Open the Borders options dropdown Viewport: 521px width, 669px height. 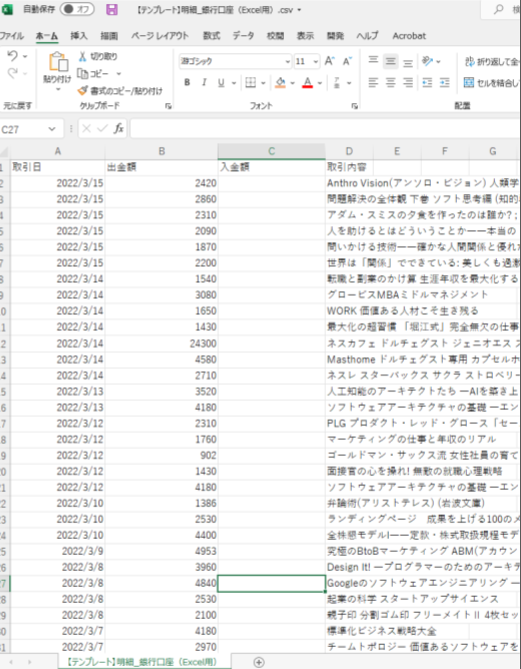coord(263,83)
